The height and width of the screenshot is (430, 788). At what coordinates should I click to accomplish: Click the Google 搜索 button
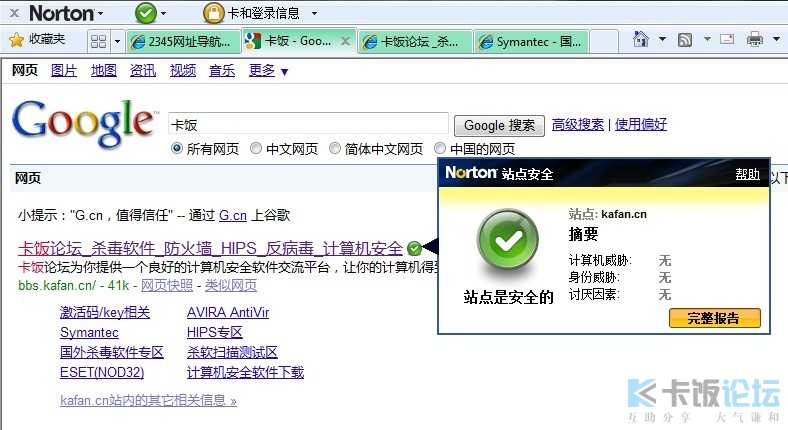tap(499, 125)
